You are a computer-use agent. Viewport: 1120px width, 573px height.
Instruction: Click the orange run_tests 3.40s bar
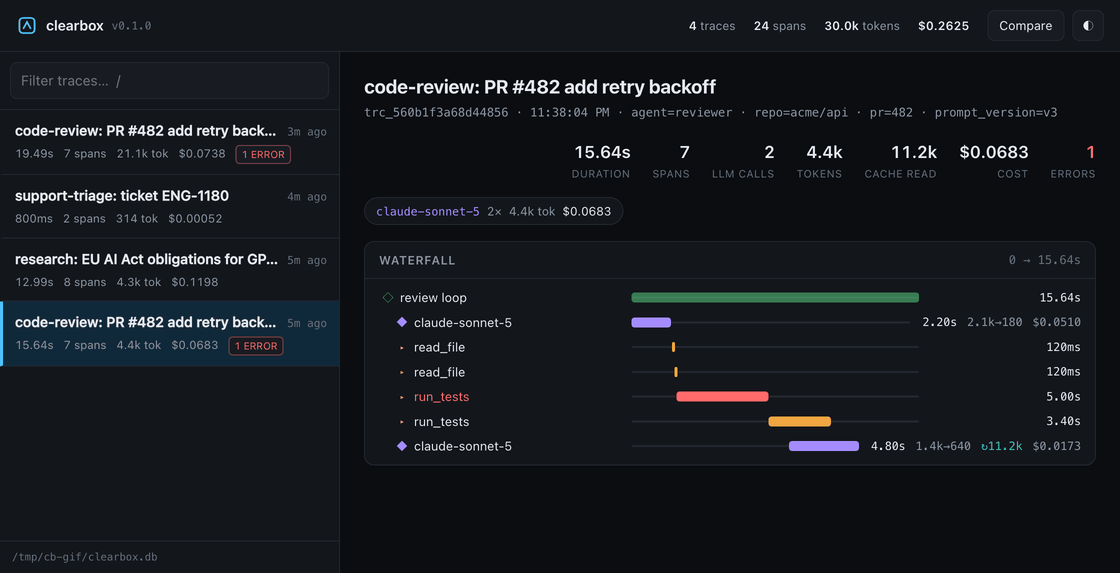(799, 422)
